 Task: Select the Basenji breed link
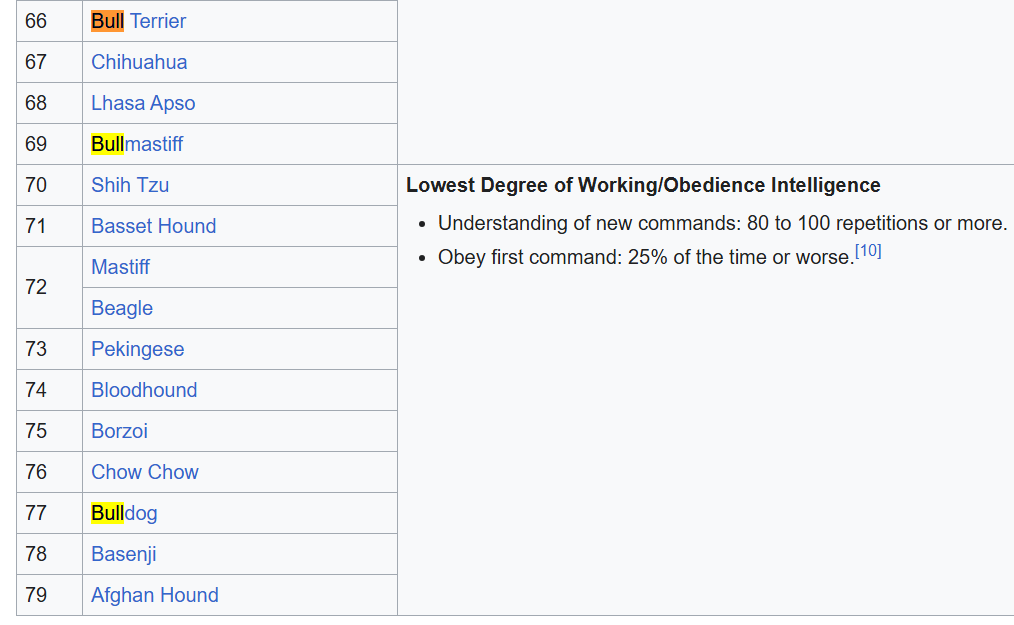click(123, 554)
